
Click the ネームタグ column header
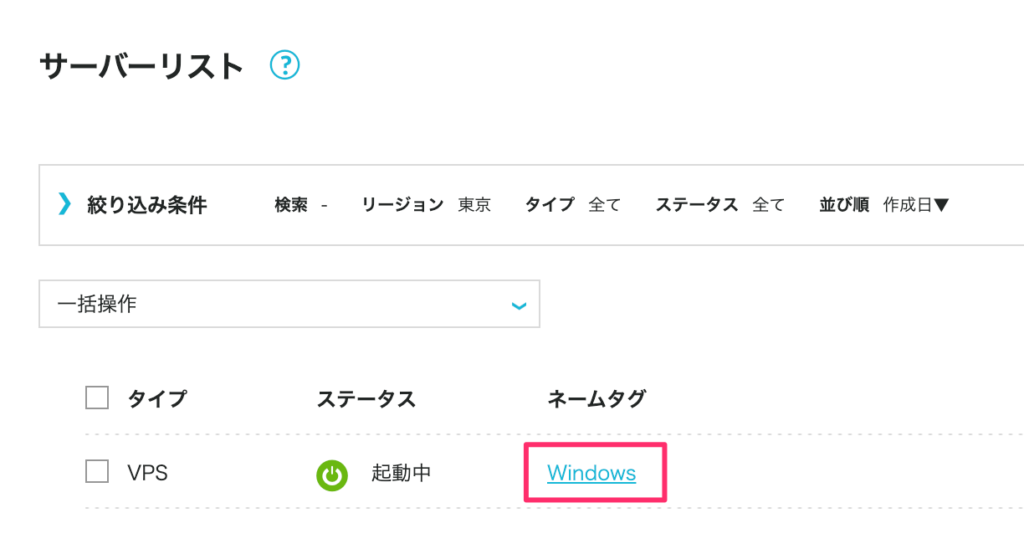tap(596, 399)
